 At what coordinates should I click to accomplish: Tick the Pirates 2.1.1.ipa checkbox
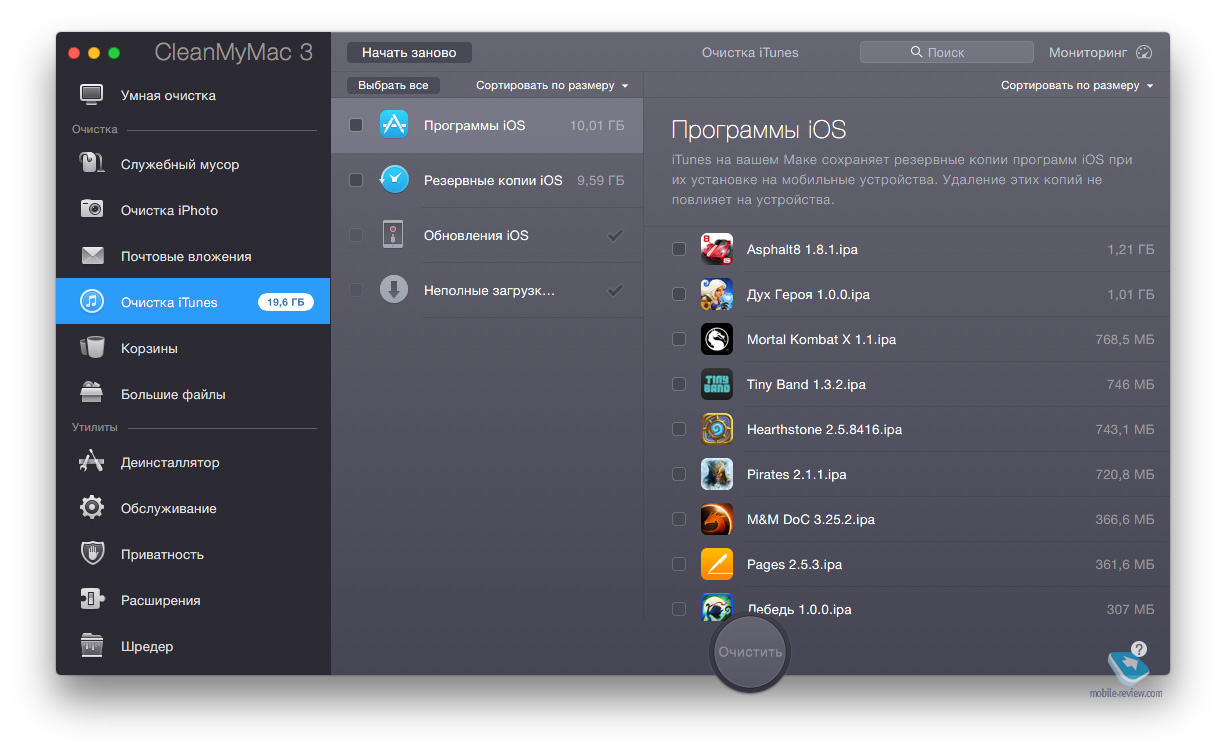pos(679,474)
